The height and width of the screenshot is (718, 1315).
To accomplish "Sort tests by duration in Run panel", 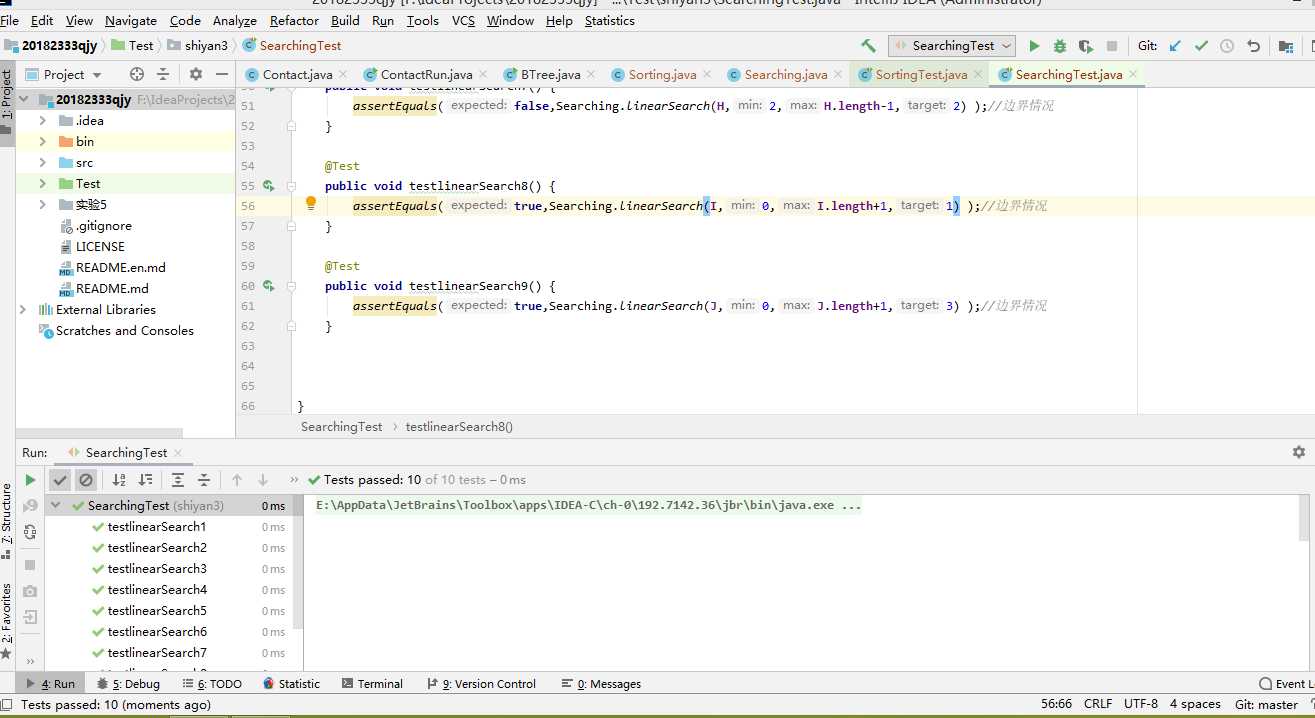I will coord(145,480).
